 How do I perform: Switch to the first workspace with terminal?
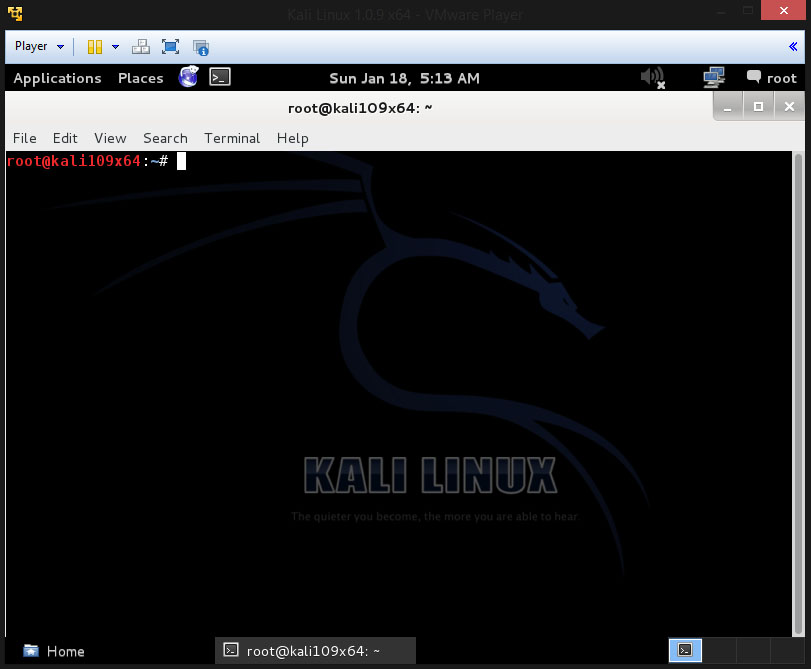tap(685, 650)
